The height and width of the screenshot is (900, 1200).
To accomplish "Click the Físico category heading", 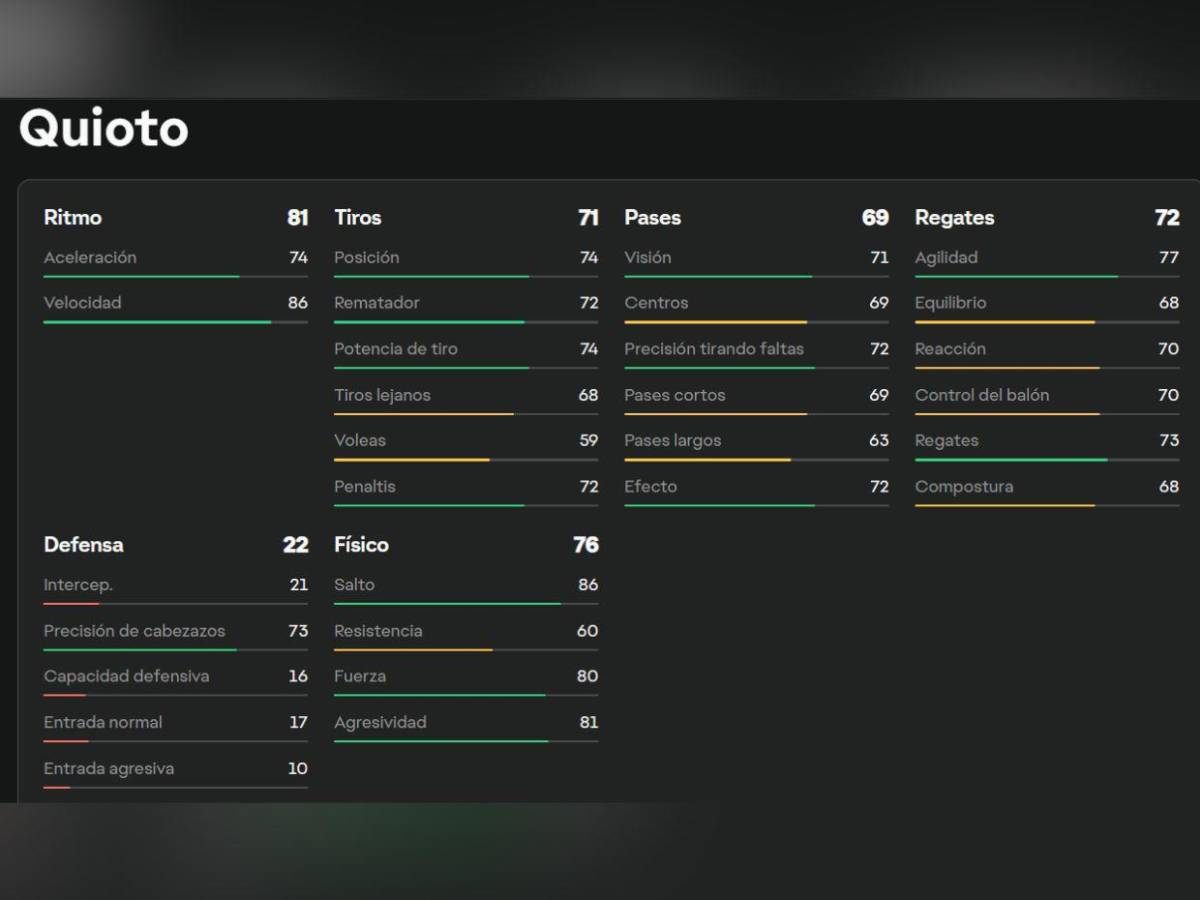I will tap(361, 544).
